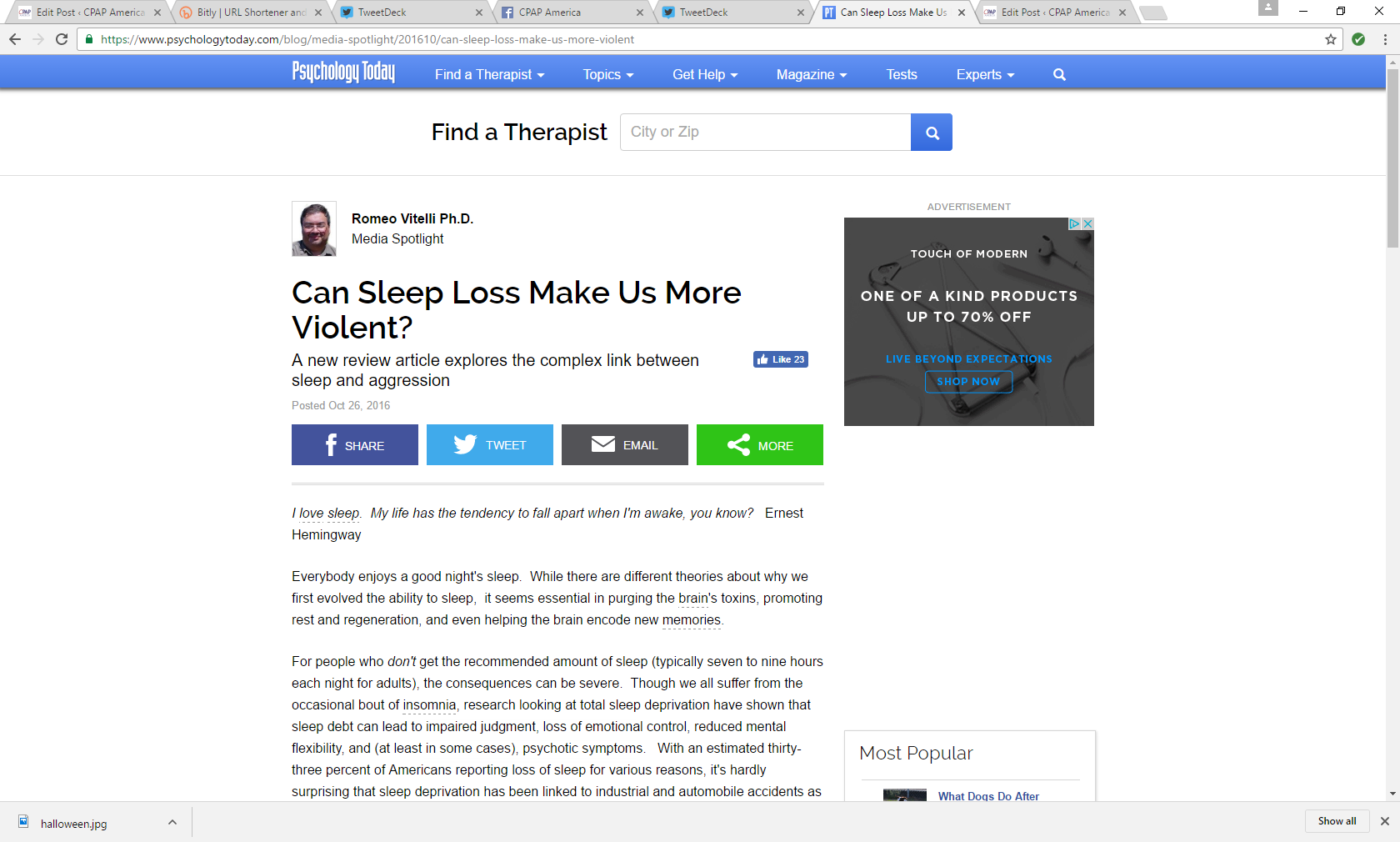Click the City or Zip input field

click(765, 132)
